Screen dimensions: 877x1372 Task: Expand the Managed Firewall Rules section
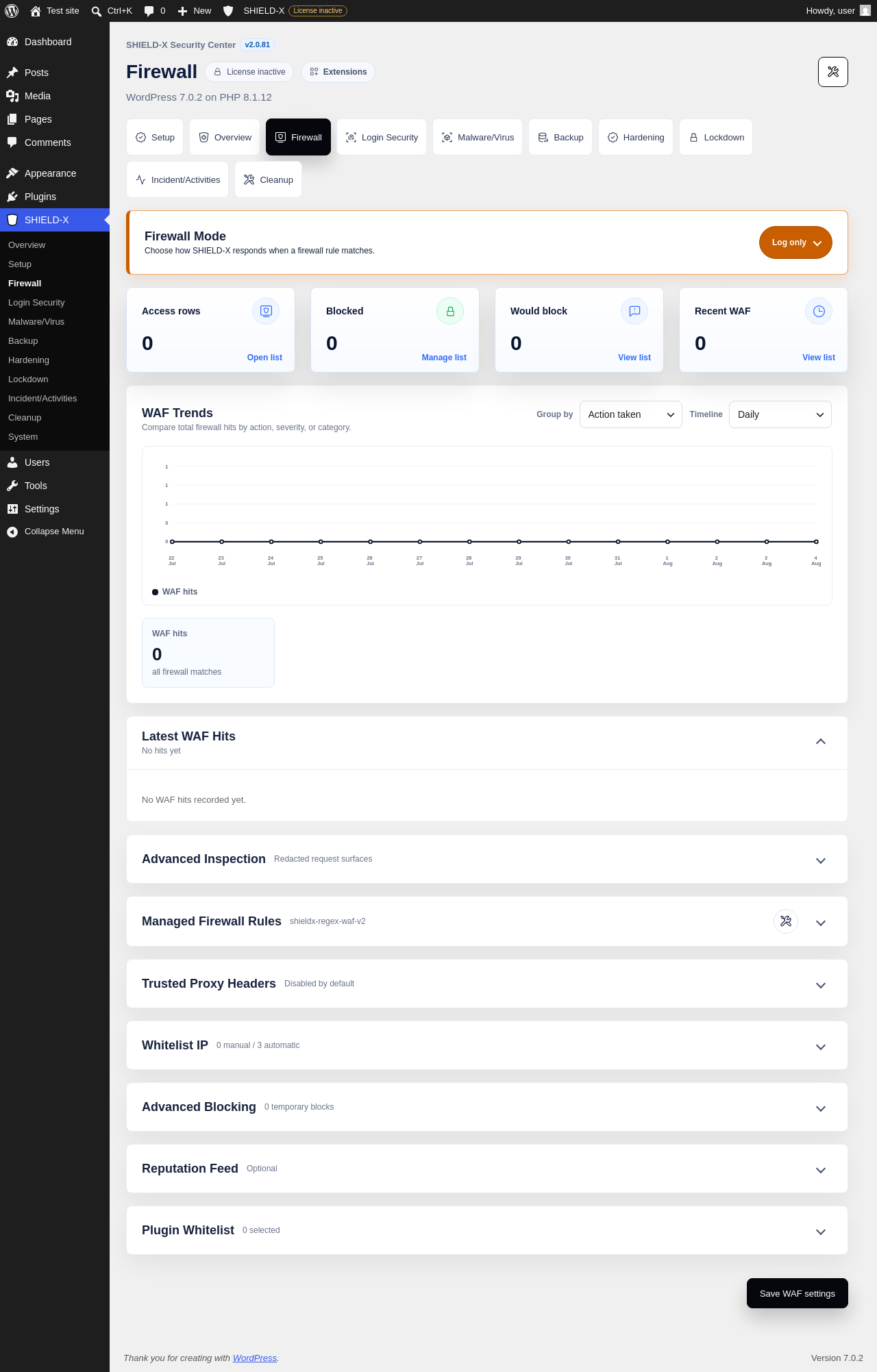pyautogui.click(x=820, y=923)
